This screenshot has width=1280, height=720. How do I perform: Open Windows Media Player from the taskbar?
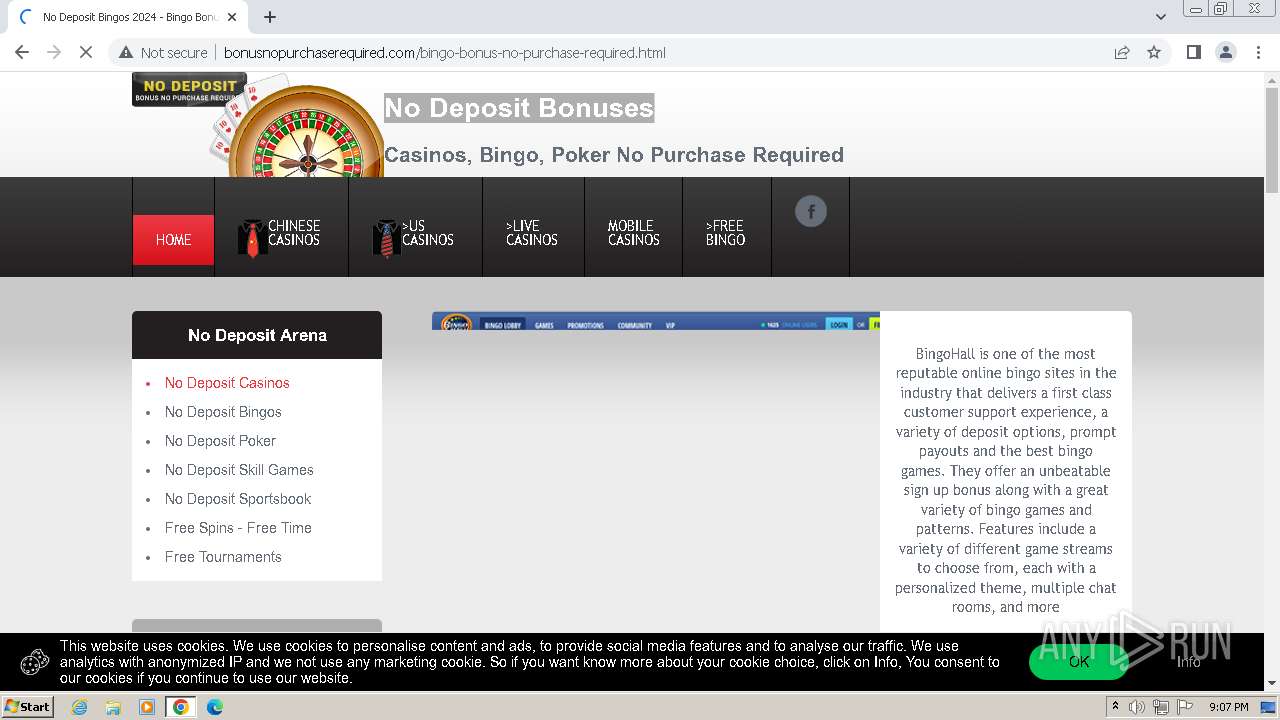pos(147,707)
